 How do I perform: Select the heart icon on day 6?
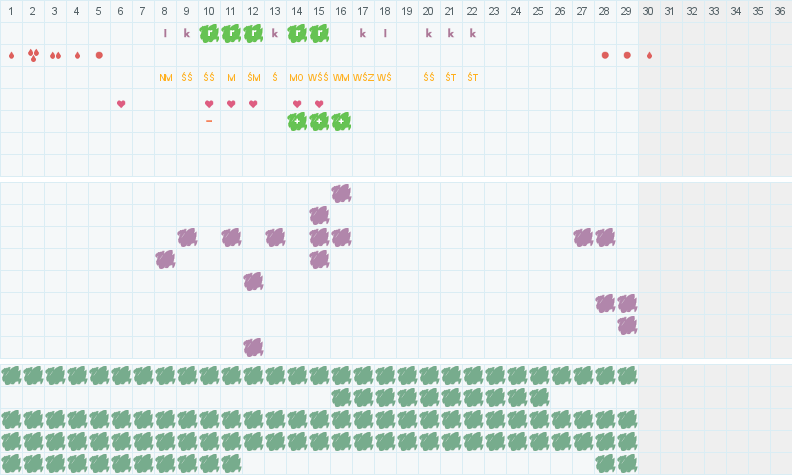coord(121,104)
